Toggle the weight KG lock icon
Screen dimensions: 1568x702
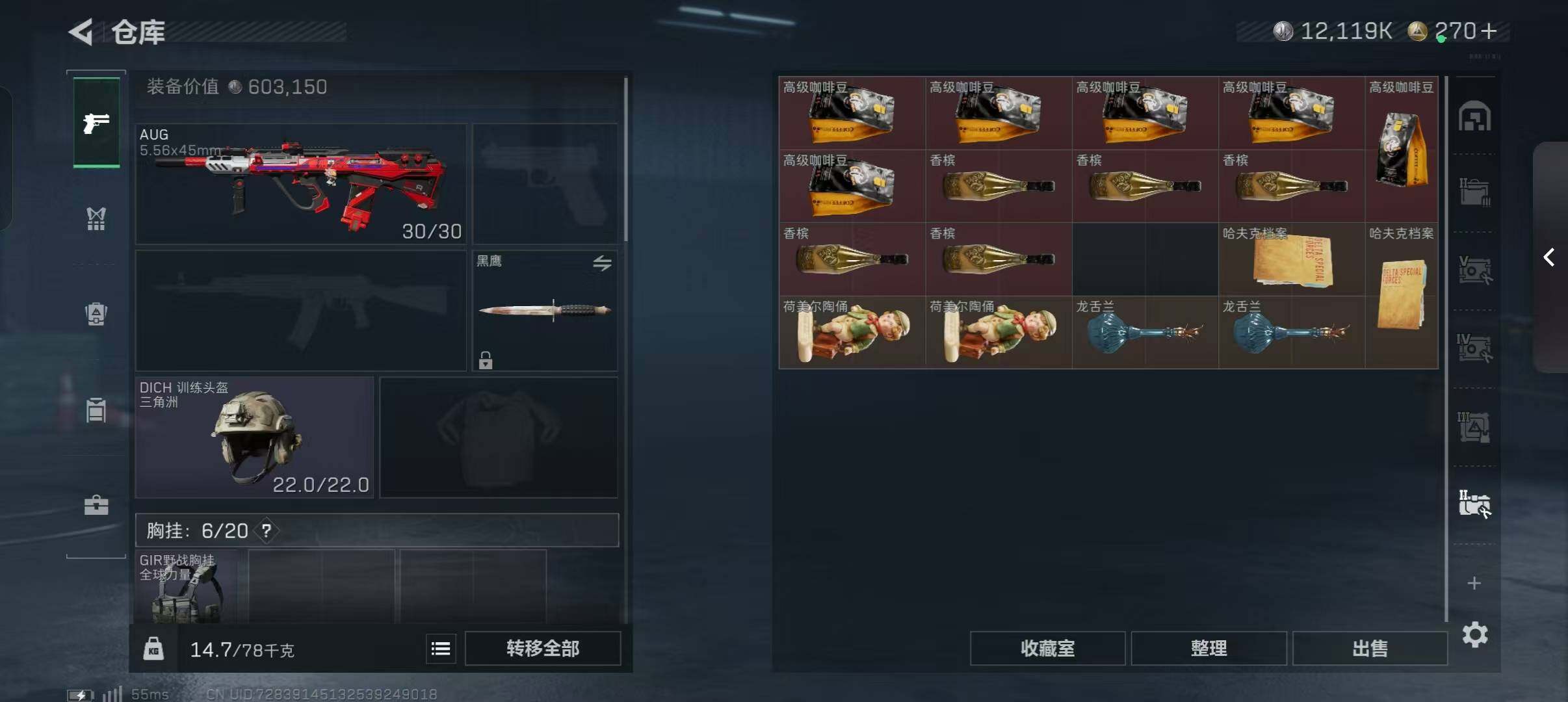coord(153,648)
